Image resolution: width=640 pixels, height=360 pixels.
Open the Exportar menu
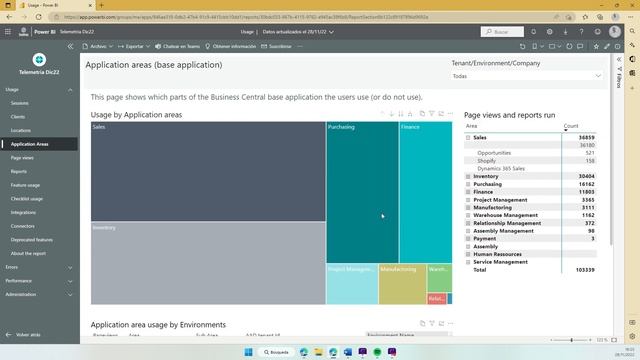[134, 47]
